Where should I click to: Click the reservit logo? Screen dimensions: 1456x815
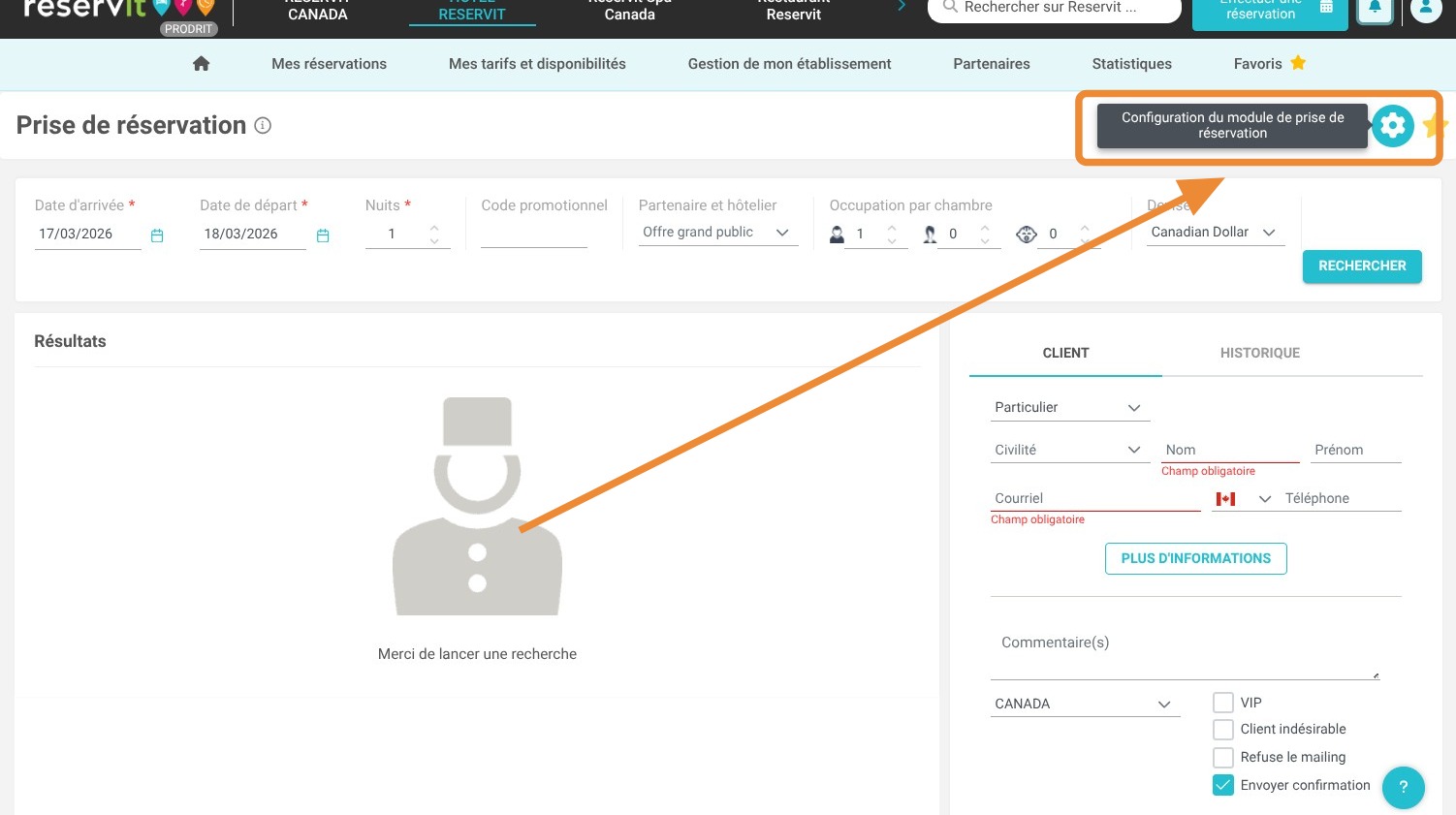coord(118,9)
